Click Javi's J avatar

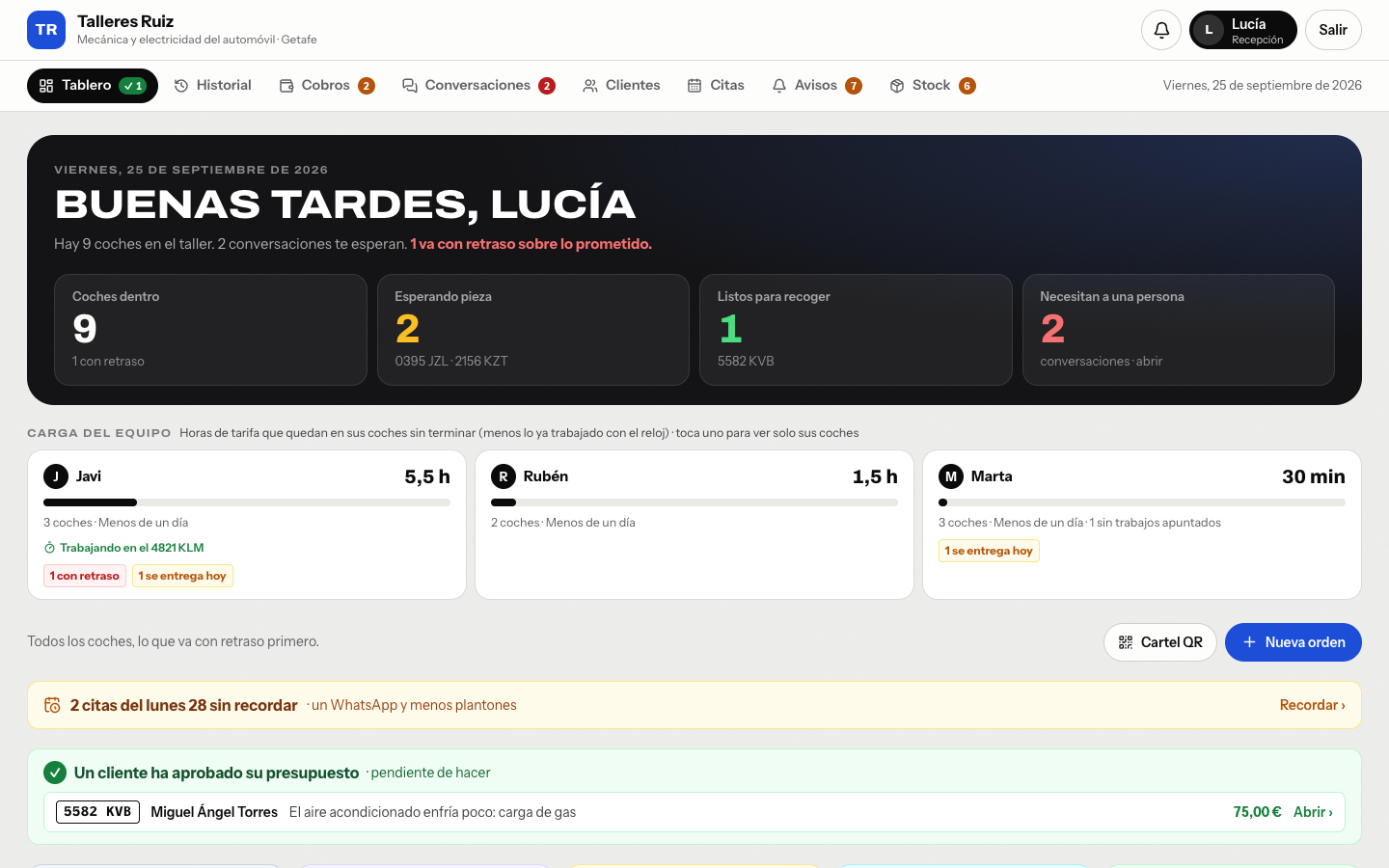pyautogui.click(x=56, y=476)
